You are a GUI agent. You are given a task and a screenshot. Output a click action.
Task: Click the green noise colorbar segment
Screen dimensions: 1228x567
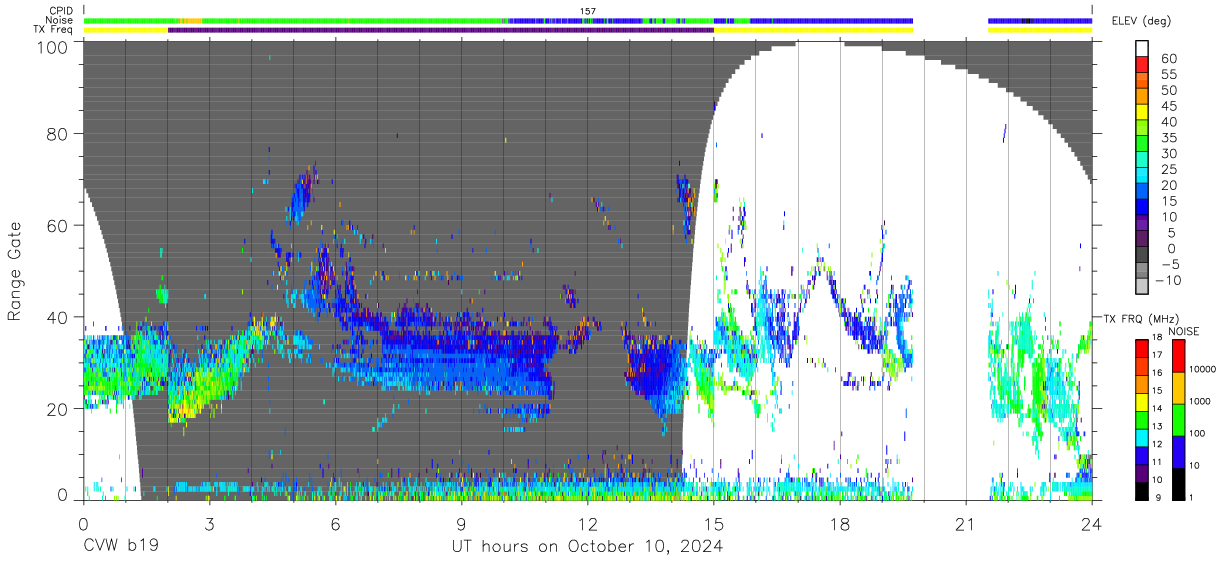(1180, 418)
